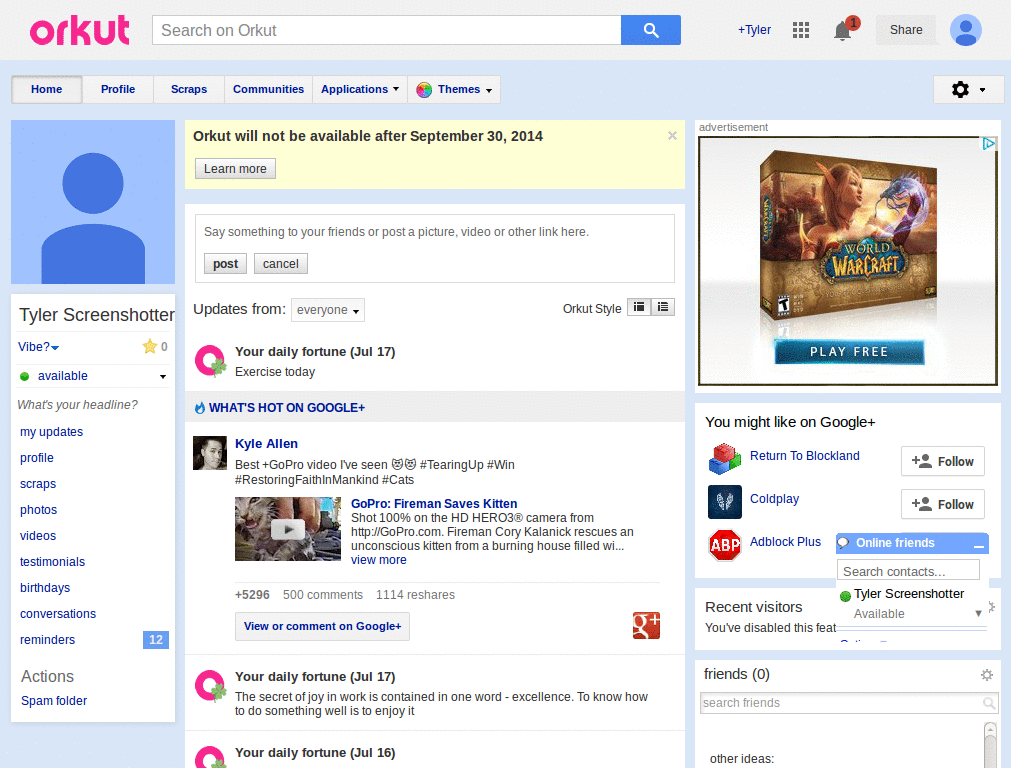The height and width of the screenshot is (768, 1024).
Task: Open the Scraps tab
Action: (189, 89)
